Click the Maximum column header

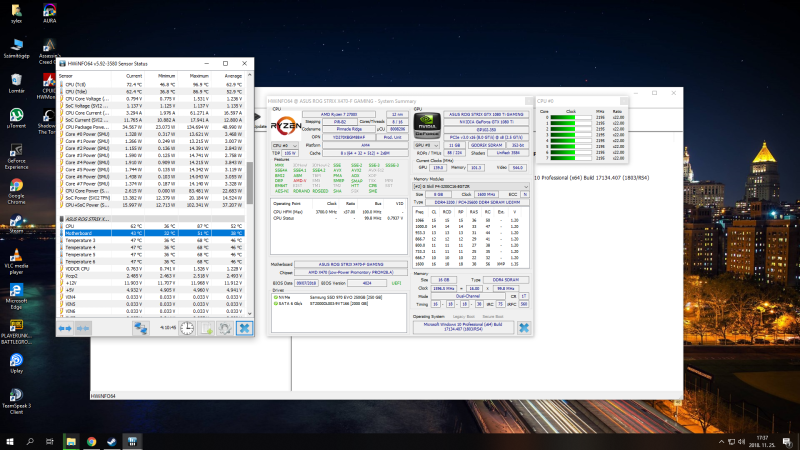click(199, 76)
